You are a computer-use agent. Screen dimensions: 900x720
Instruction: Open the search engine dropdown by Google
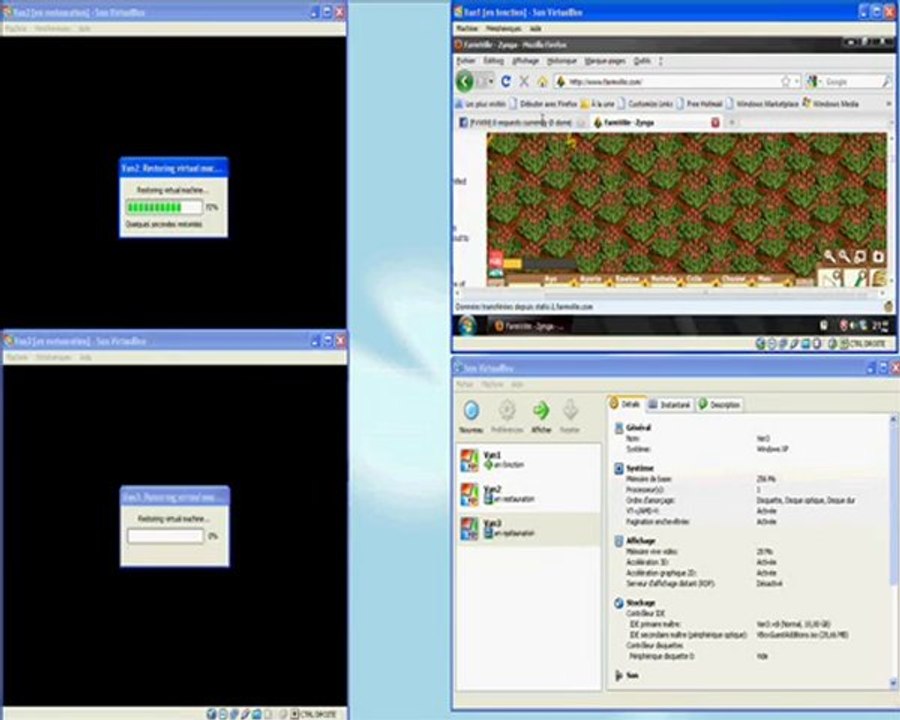coord(821,82)
